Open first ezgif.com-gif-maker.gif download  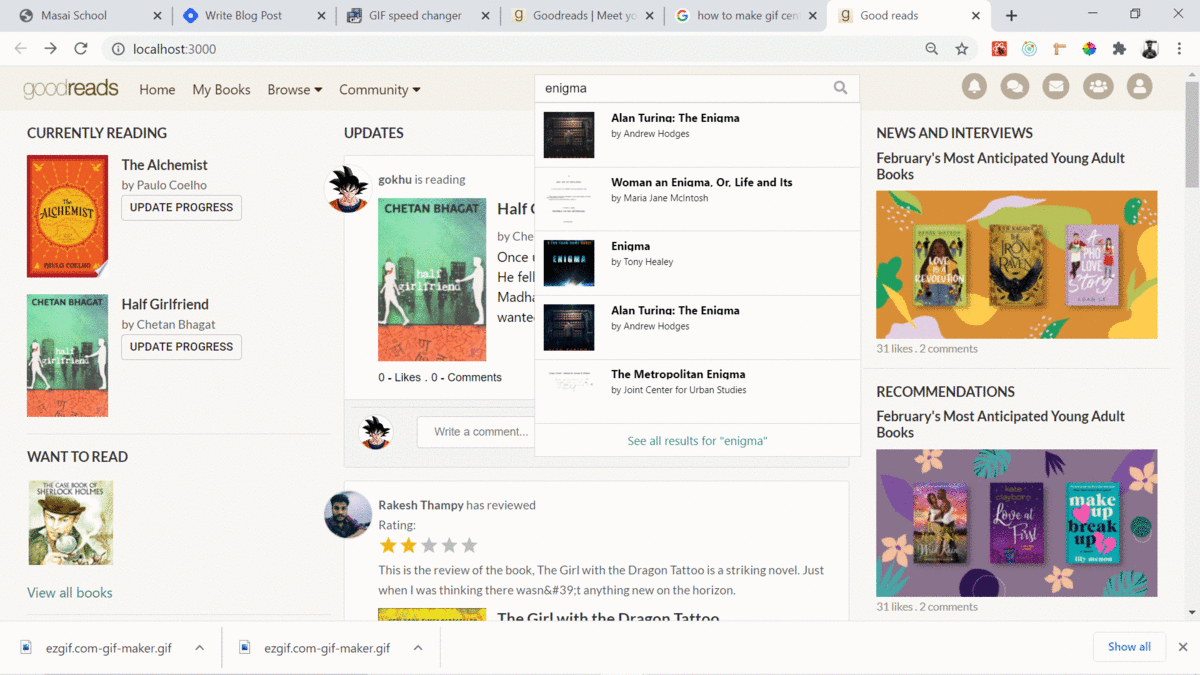tap(108, 648)
